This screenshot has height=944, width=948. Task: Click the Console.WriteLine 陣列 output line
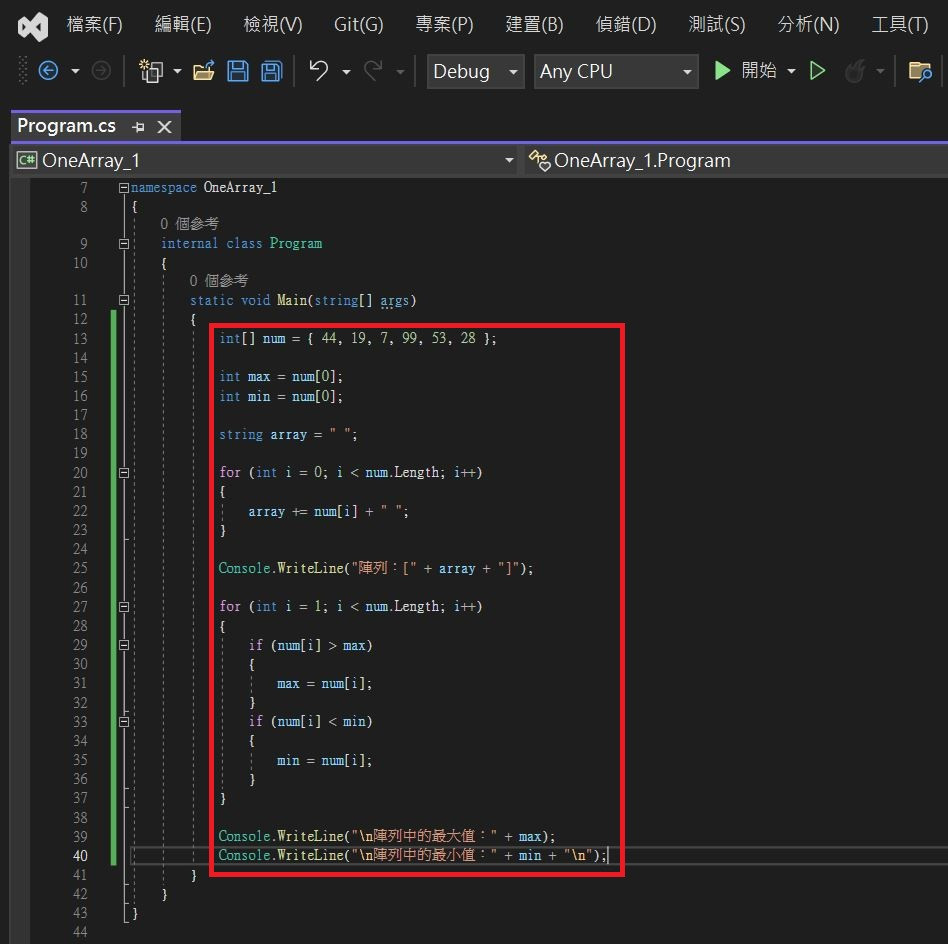point(375,568)
